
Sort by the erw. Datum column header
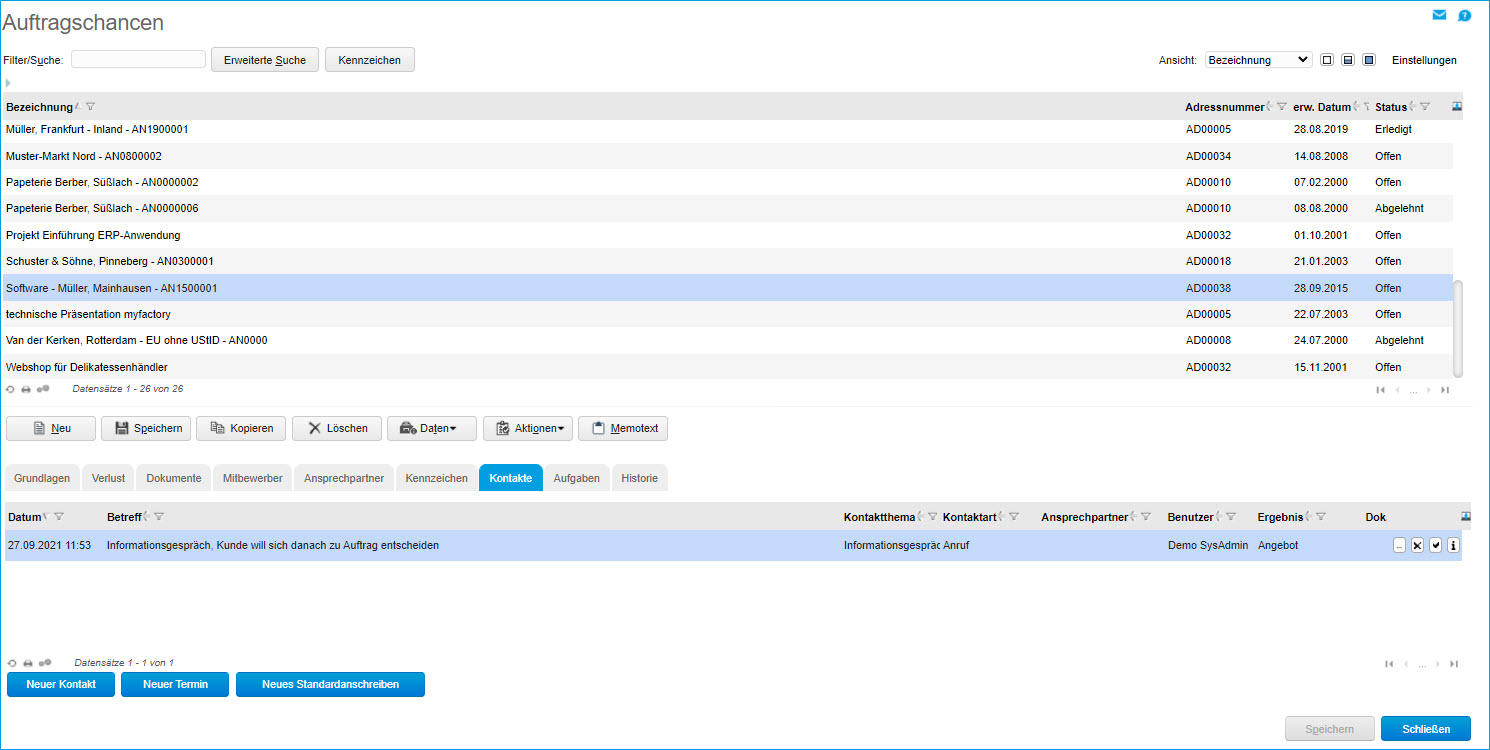(x=1321, y=107)
